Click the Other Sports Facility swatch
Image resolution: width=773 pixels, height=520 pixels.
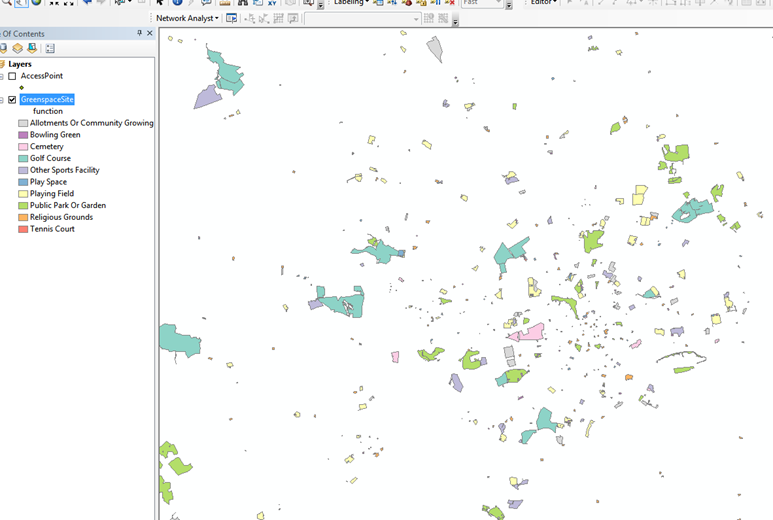23,171
